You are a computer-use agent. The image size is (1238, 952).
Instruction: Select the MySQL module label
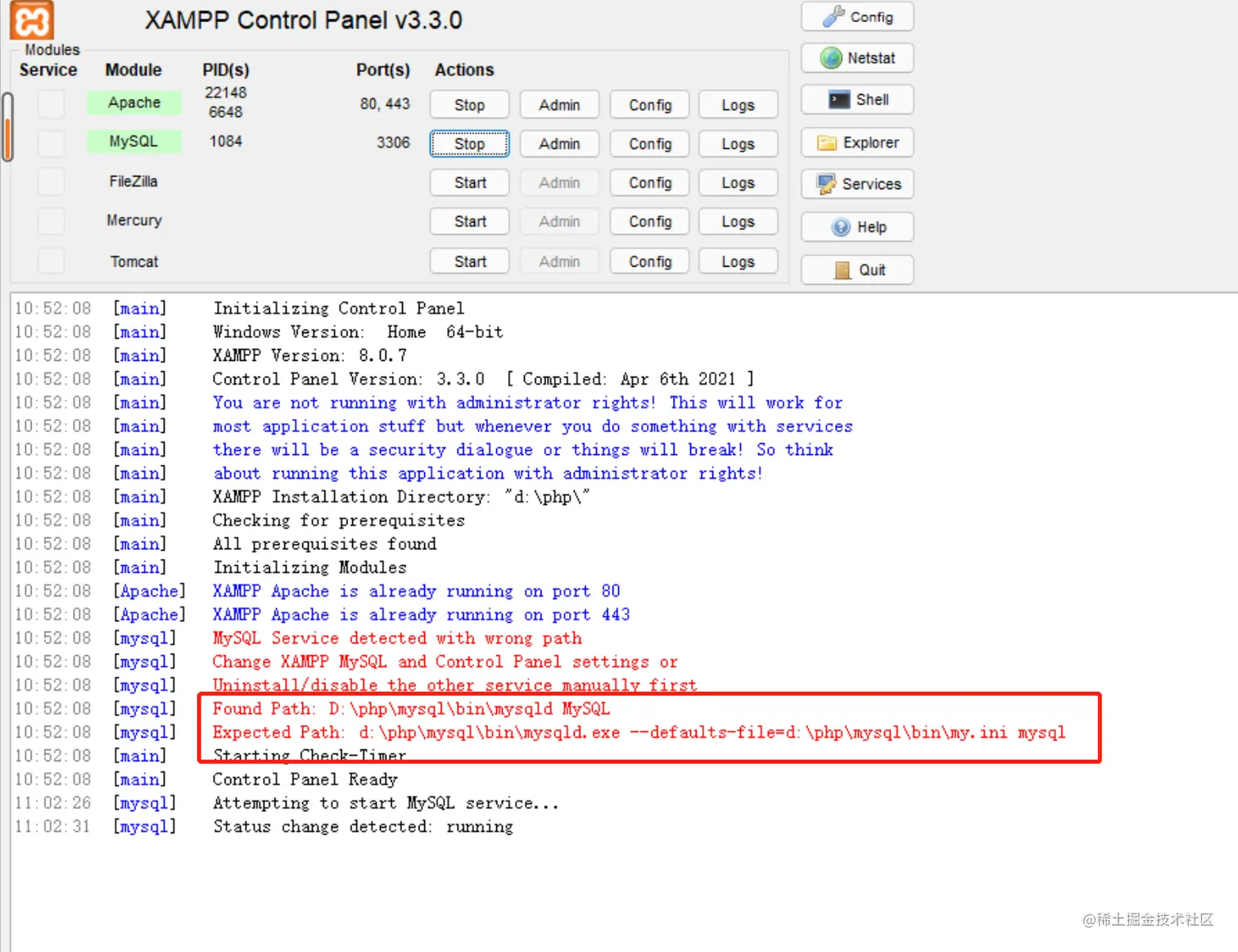[134, 142]
